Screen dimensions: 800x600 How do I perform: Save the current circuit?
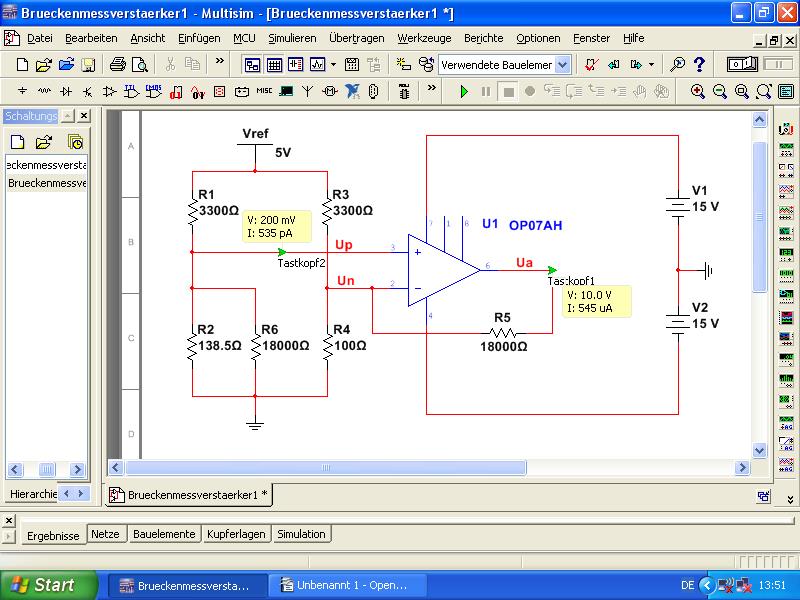tap(88, 65)
